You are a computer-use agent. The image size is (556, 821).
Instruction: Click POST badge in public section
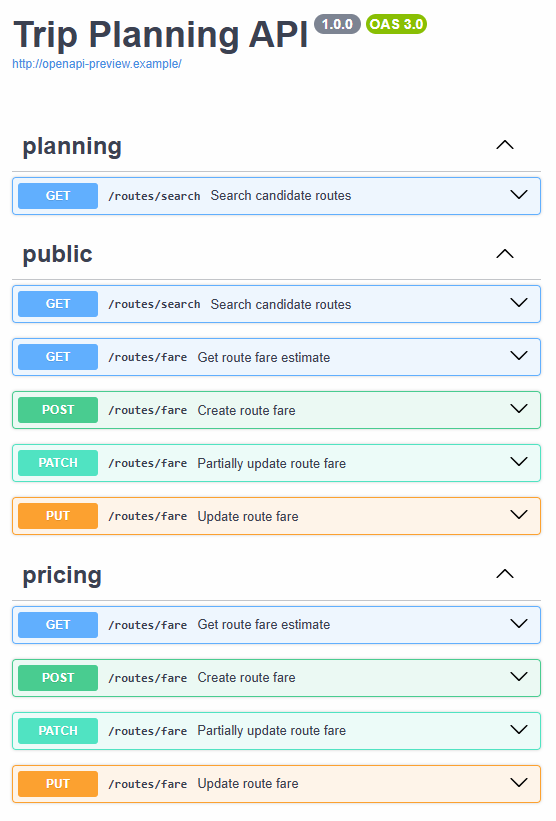tap(58, 410)
